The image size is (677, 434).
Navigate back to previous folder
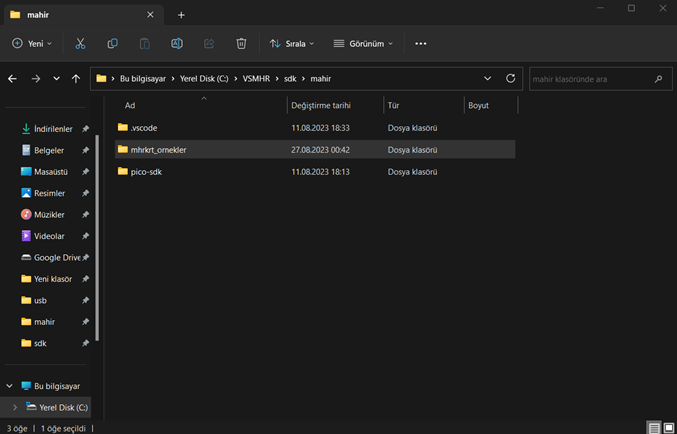(x=13, y=78)
